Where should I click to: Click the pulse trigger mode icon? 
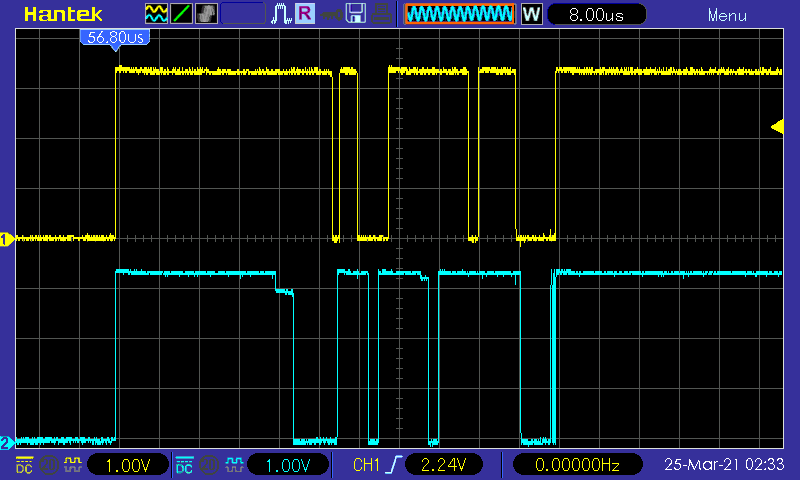[x=281, y=14]
